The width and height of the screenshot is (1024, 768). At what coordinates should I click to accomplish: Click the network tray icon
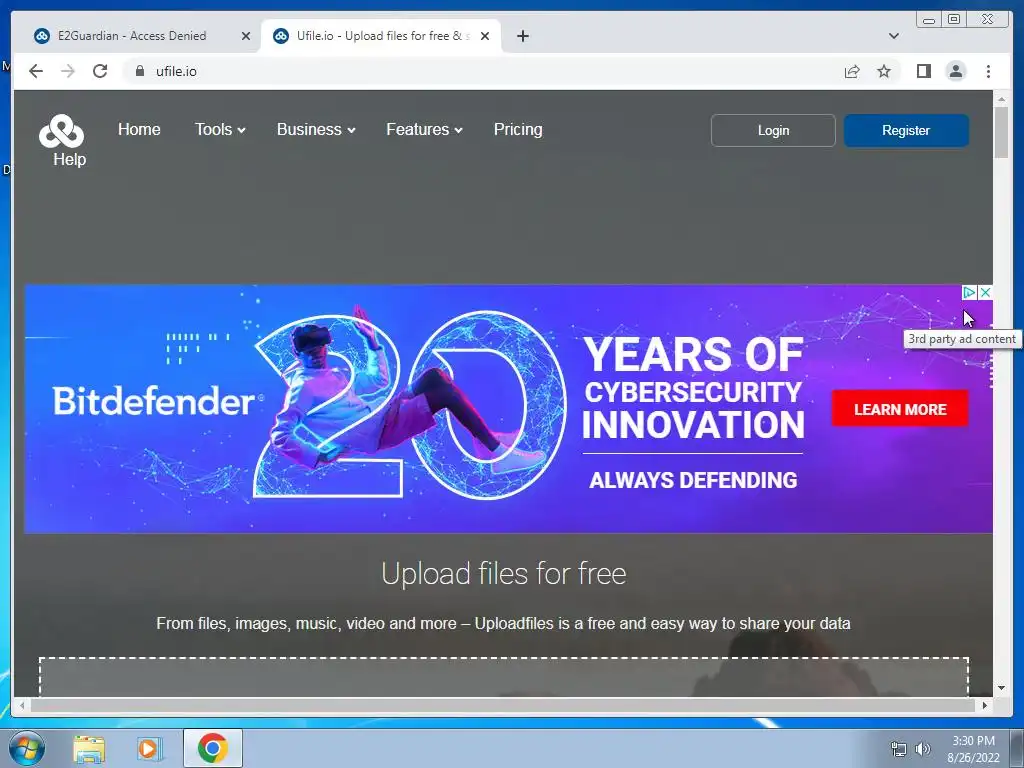click(x=899, y=749)
